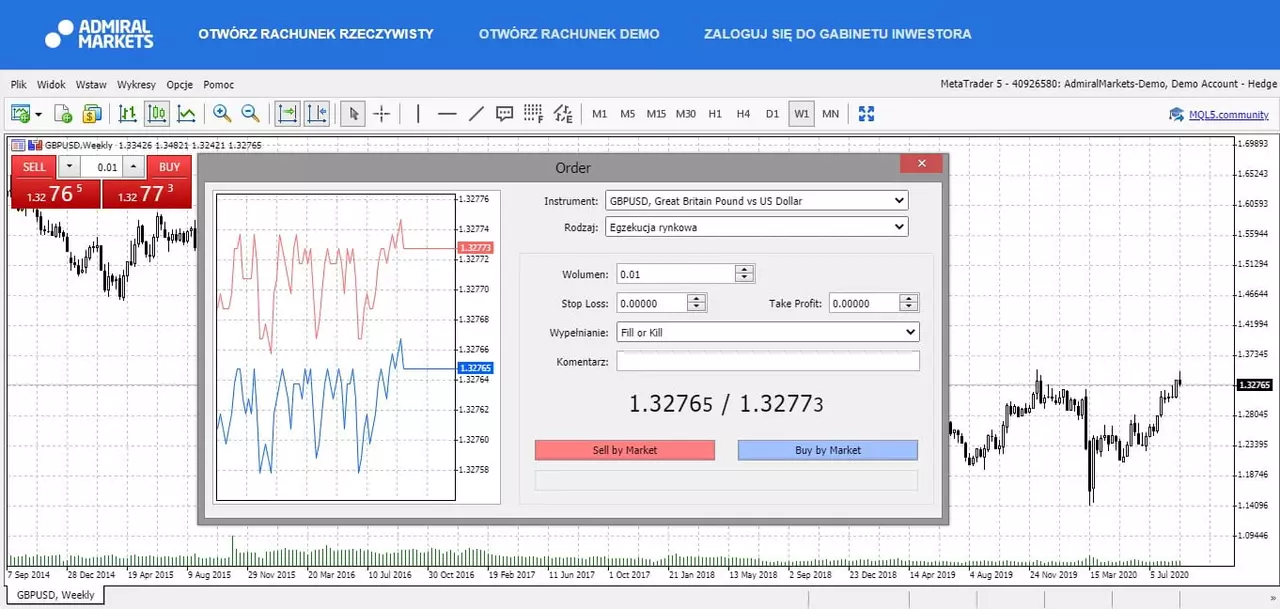The height and width of the screenshot is (609, 1280).
Task: Click the Stop Loss input field
Action: (x=652, y=303)
